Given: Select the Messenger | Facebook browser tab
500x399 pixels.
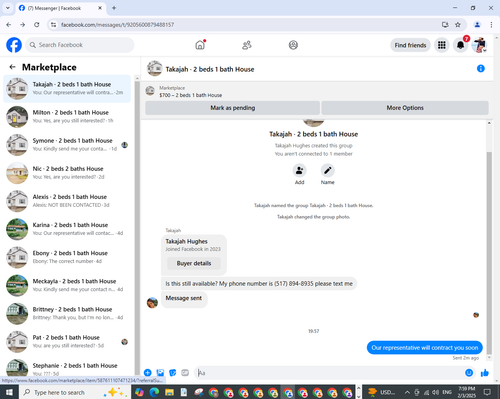Looking at the screenshot, I should [x=61, y=8].
